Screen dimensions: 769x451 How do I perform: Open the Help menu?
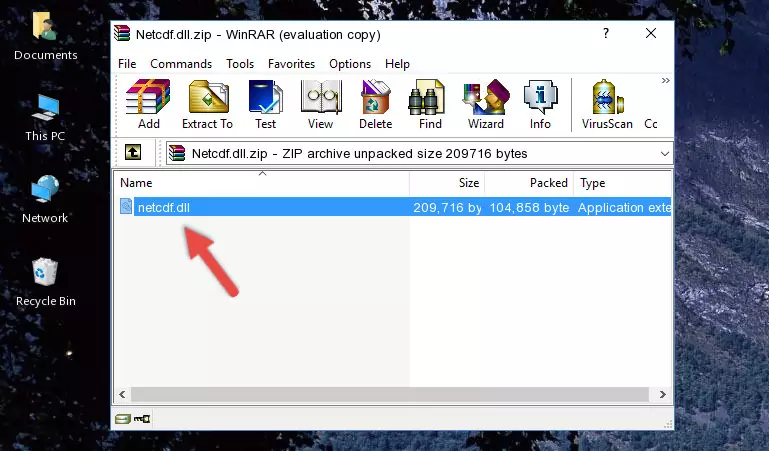(397, 64)
